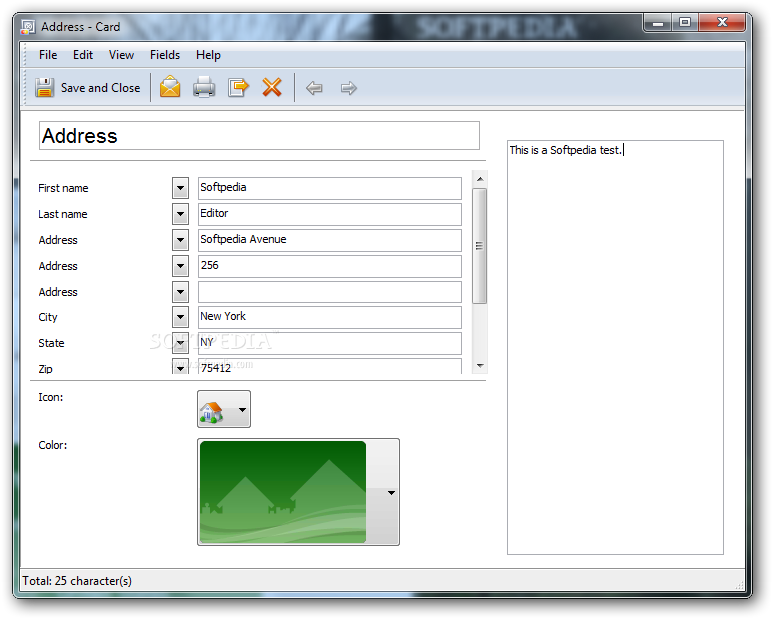The height and width of the screenshot is (619, 773).
Task: Send card by email envelope icon
Action: (170, 87)
